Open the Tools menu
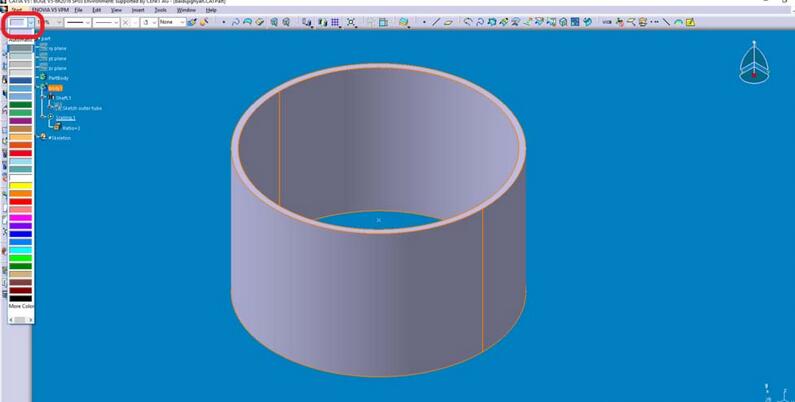 click(x=161, y=10)
